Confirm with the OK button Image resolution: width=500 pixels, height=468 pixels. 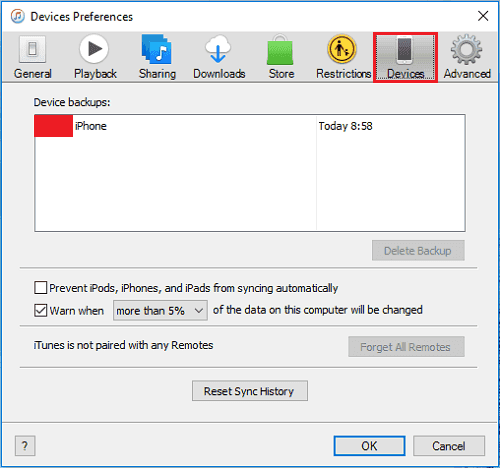369,446
